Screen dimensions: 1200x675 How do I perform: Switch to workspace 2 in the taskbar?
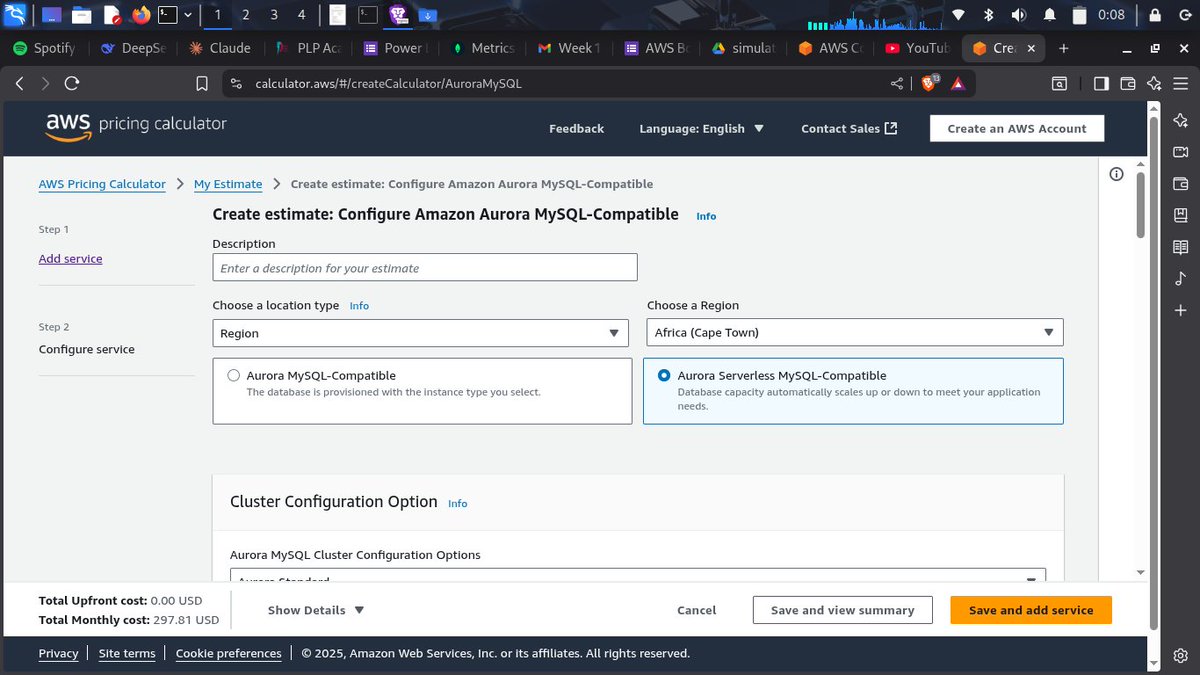click(243, 15)
